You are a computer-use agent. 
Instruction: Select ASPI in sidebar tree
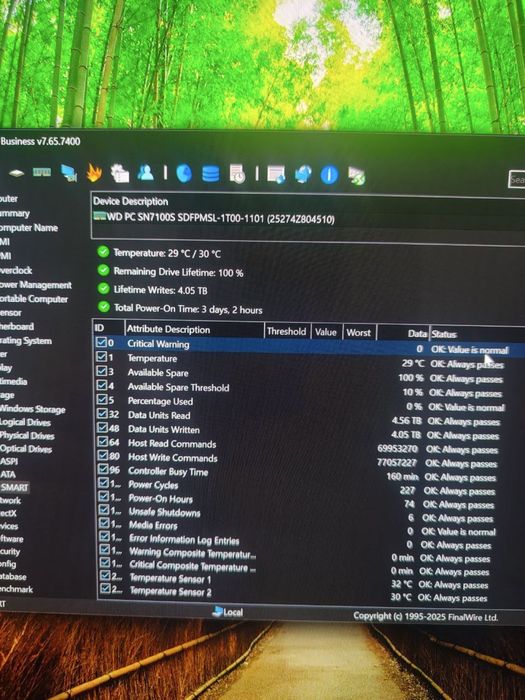tap(9, 461)
